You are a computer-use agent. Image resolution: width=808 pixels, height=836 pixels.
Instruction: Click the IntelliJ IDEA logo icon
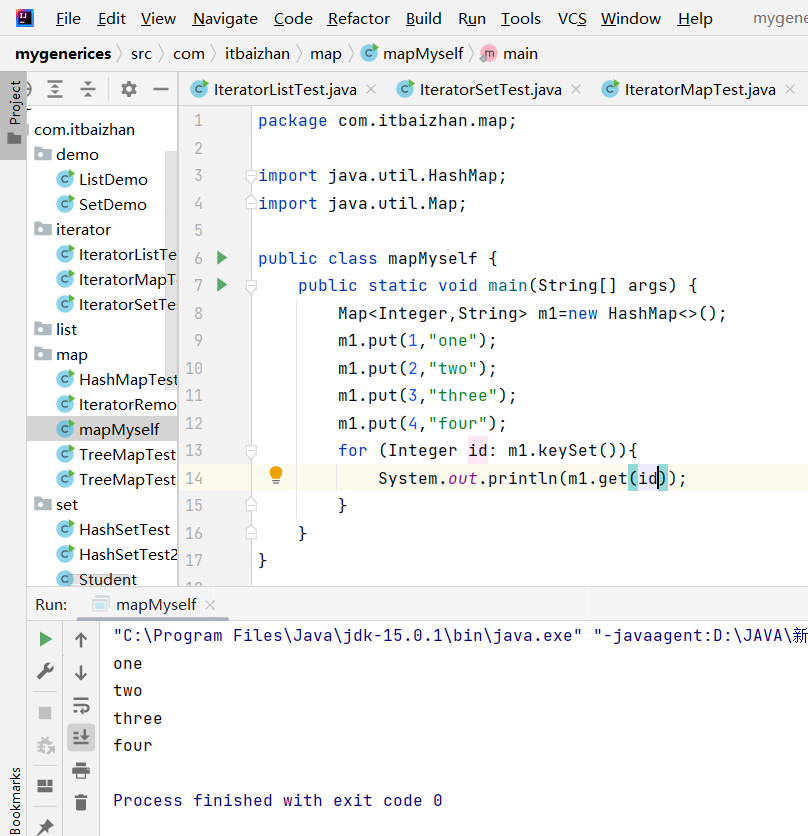click(25, 18)
